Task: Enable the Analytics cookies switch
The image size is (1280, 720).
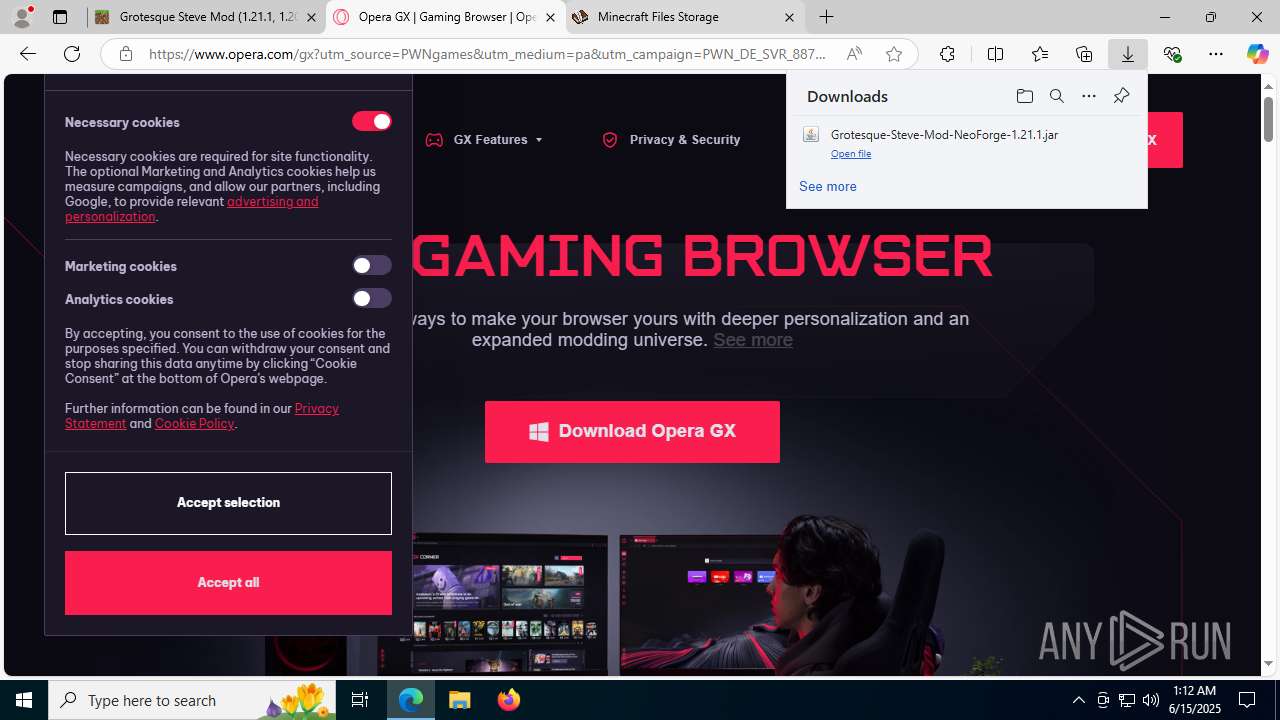Action: coord(371,298)
